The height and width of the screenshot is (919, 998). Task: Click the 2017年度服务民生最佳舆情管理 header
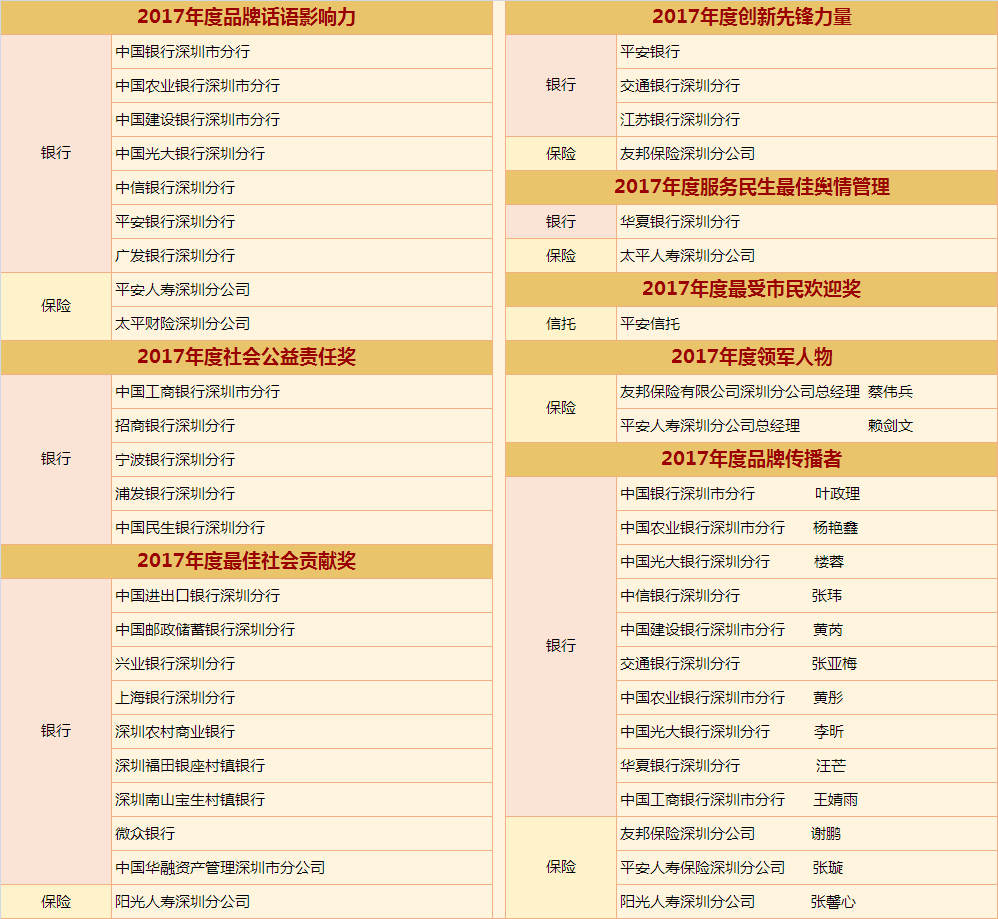[x=751, y=187]
